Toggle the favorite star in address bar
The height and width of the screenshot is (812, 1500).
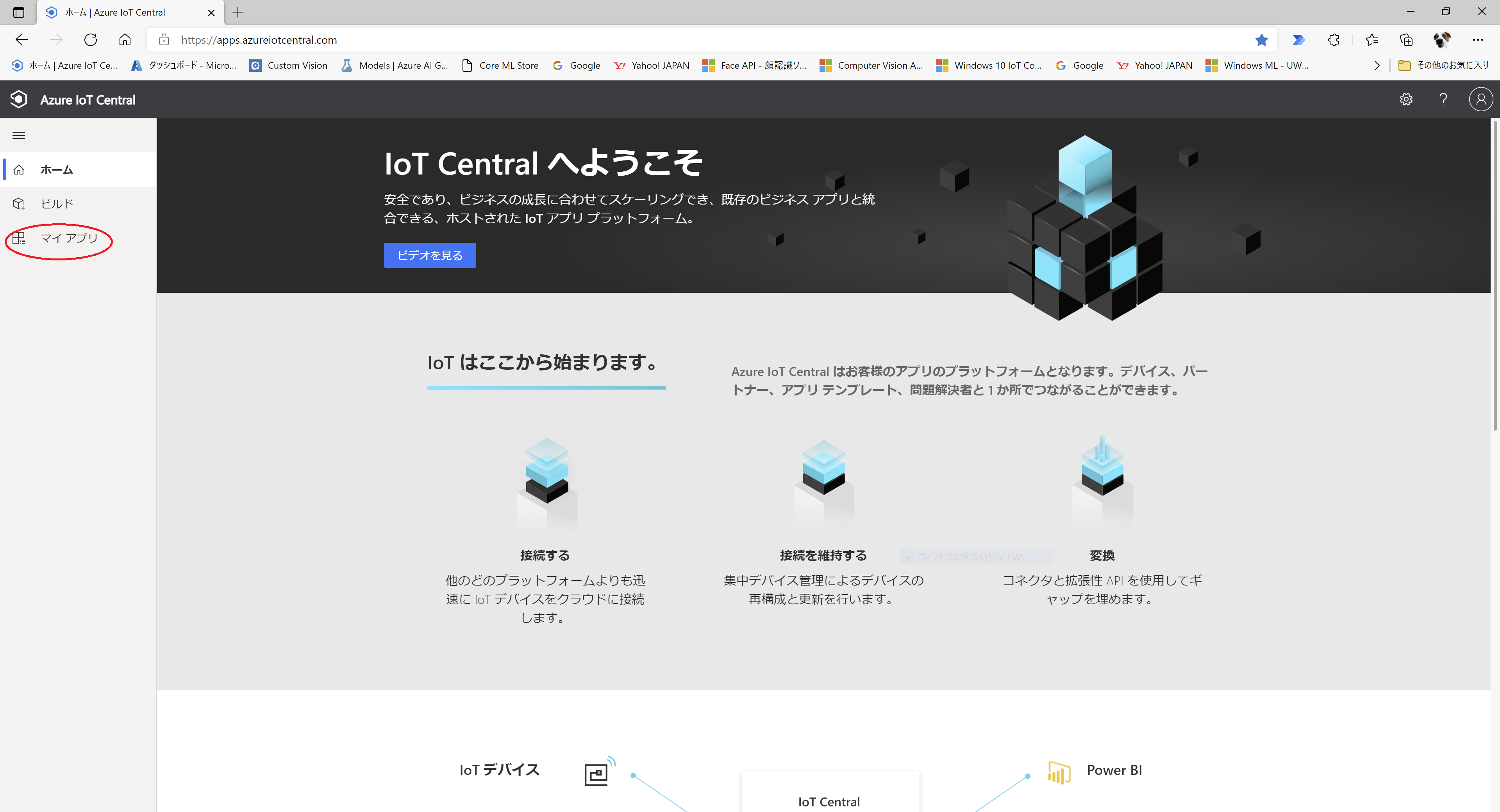click(1261, 39)
